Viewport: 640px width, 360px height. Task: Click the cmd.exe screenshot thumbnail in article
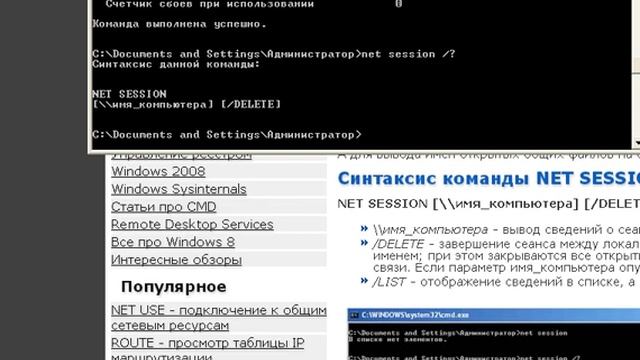(x=493, y=334)
